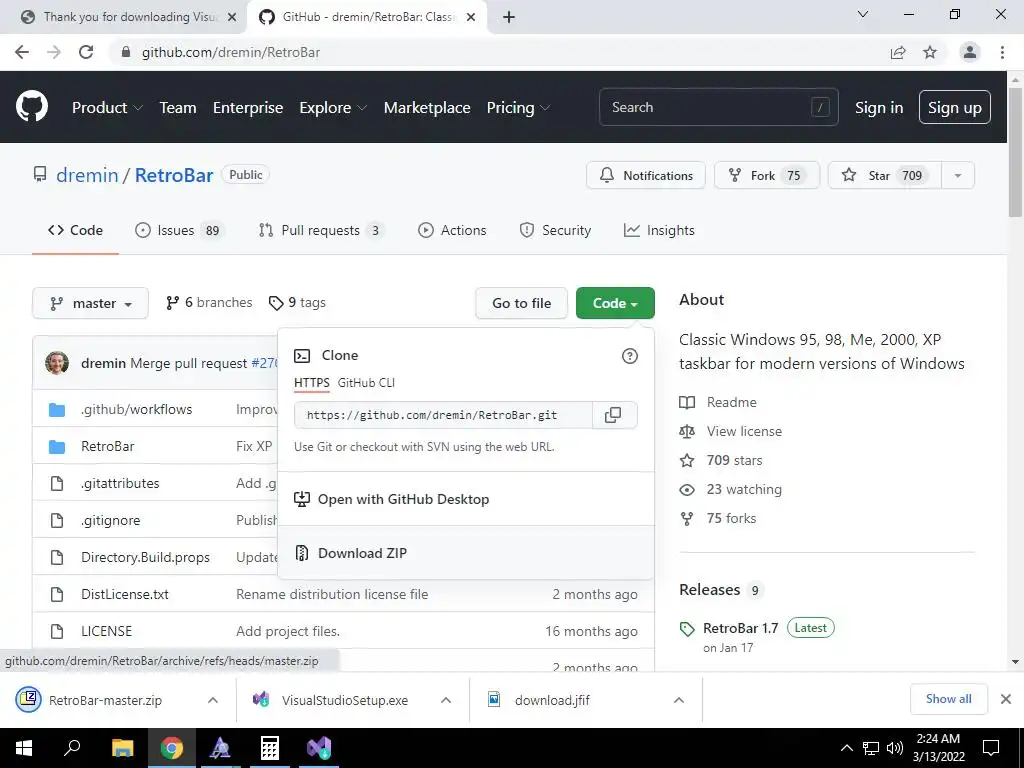This screenshot has width=1024, height=768.
Task: Expand RetroBar-master.zip download options
Action: click(x=213, y=700)
